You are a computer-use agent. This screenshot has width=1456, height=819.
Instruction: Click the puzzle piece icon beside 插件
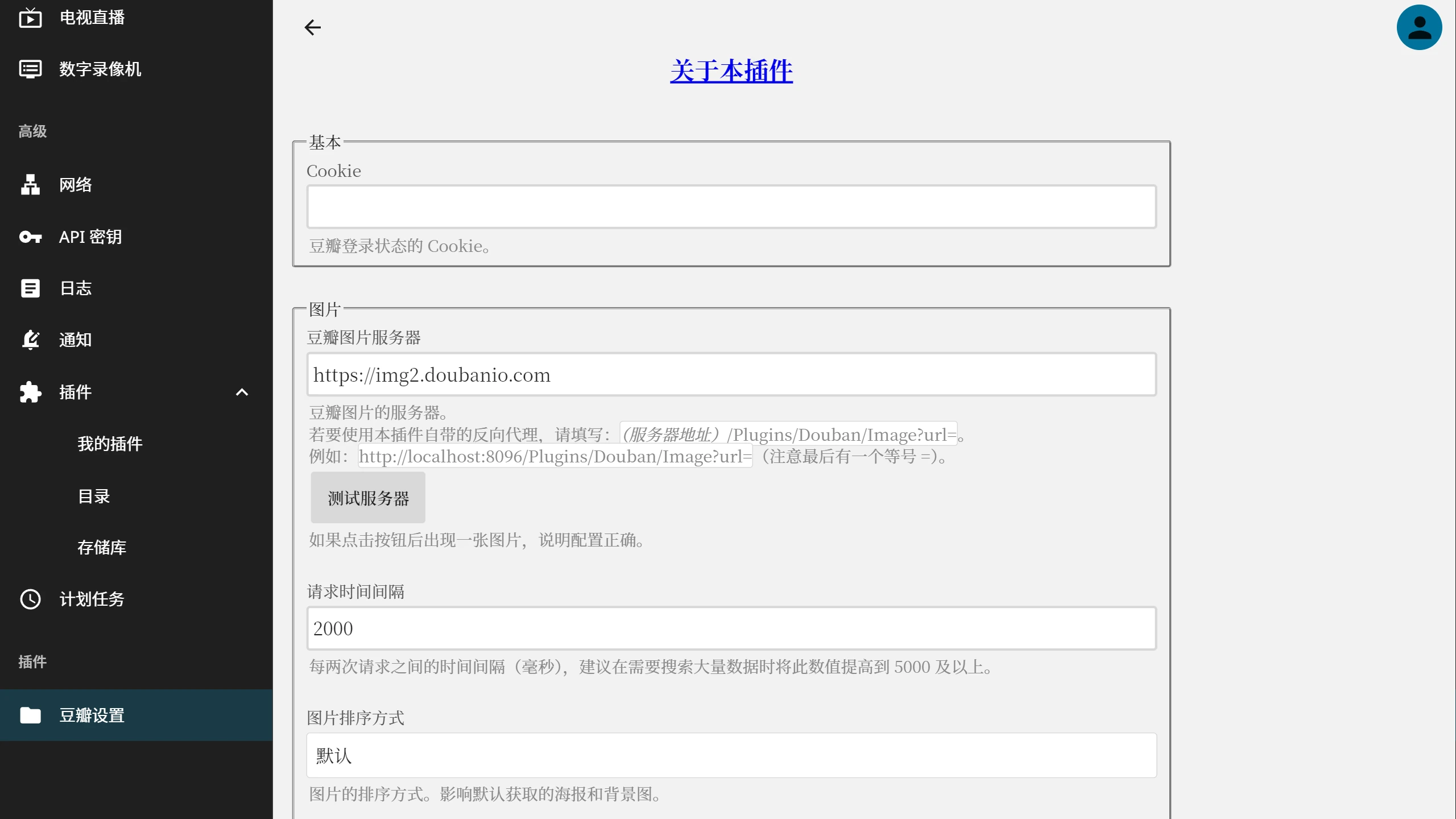point(30,392)
